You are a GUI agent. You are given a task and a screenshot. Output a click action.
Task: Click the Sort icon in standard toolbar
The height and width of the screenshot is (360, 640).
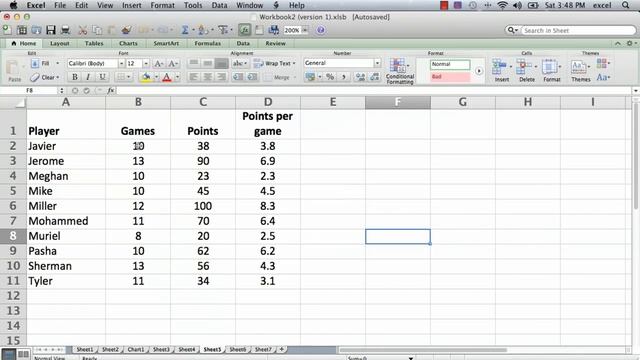click(x=202, y=30)
